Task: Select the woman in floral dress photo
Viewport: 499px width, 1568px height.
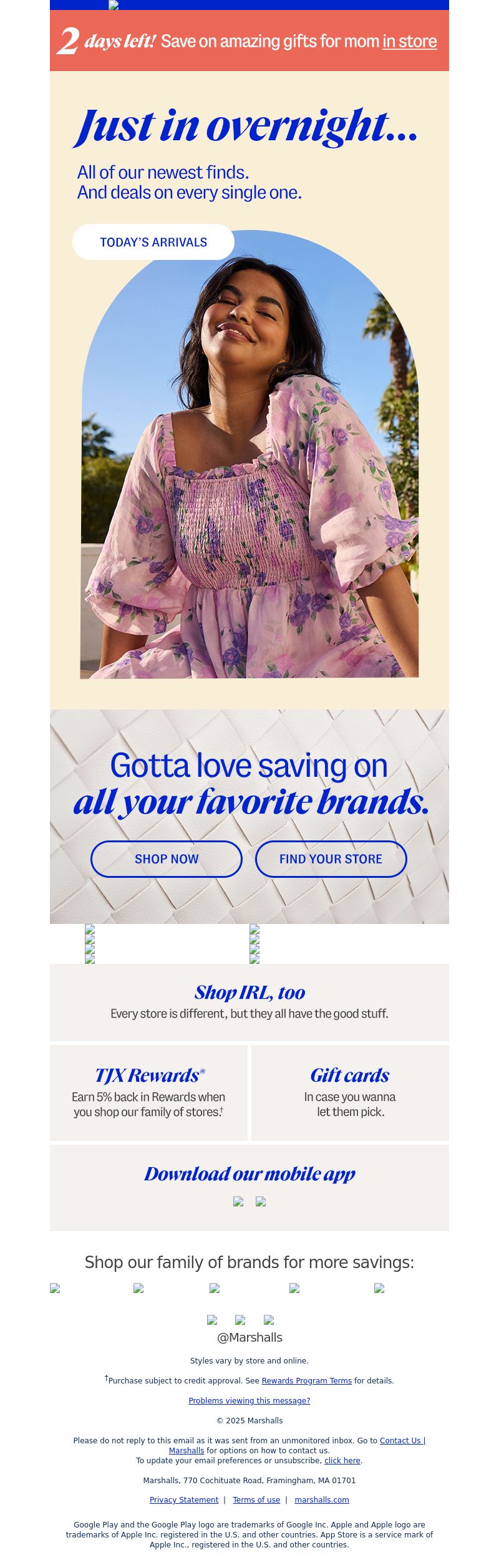Action: click(x=249, y=454)
